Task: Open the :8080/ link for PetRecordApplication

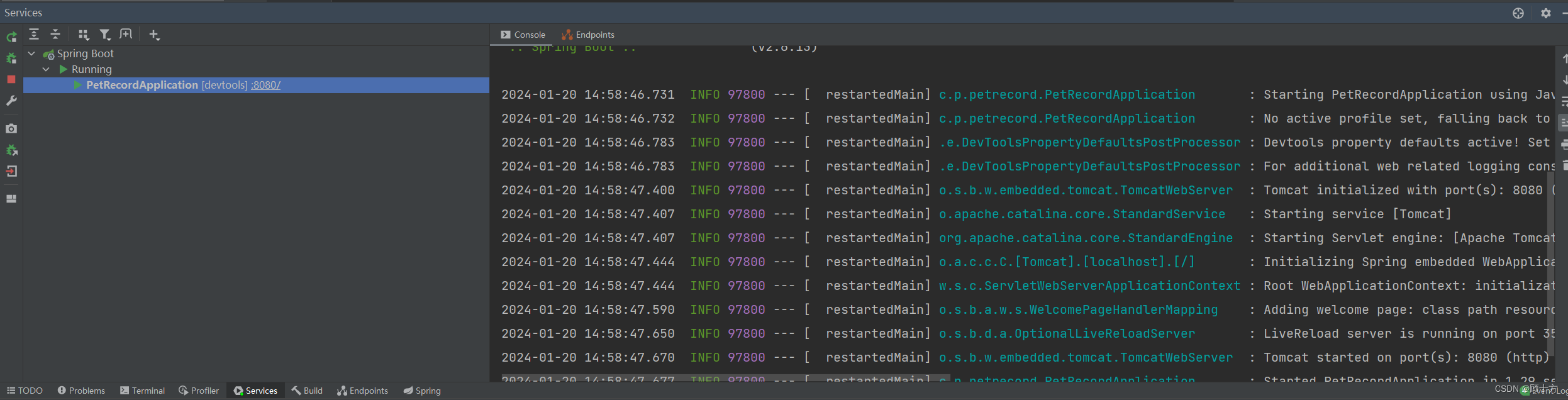Action: [x=265, y=85]
